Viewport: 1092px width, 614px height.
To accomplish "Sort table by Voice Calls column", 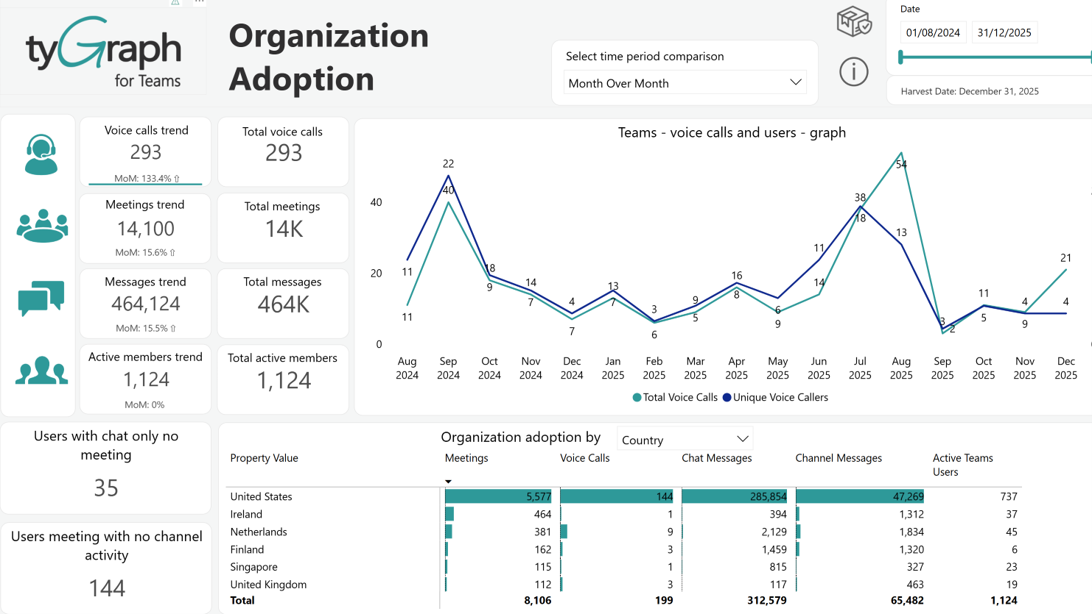I will (584, 458).
